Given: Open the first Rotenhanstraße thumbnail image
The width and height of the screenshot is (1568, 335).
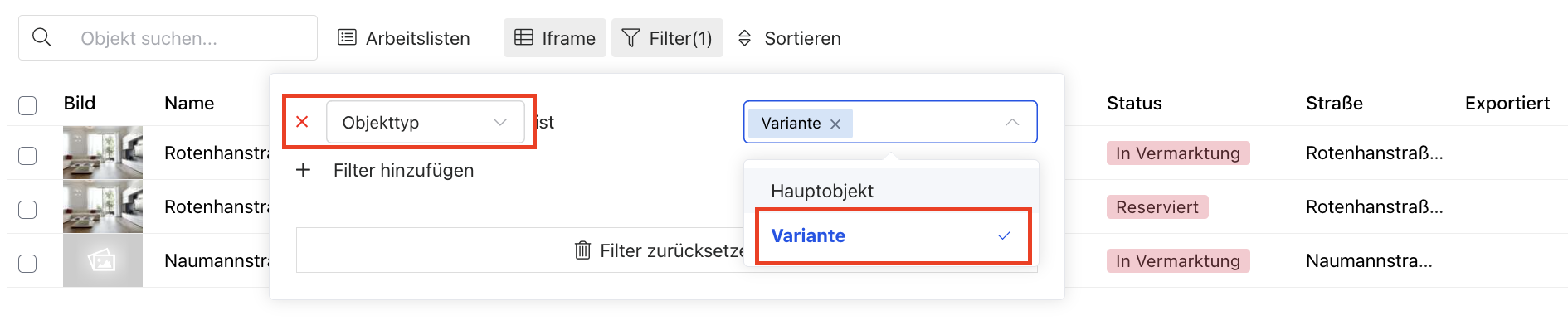Looking at the screenshot, I should 103,153.
